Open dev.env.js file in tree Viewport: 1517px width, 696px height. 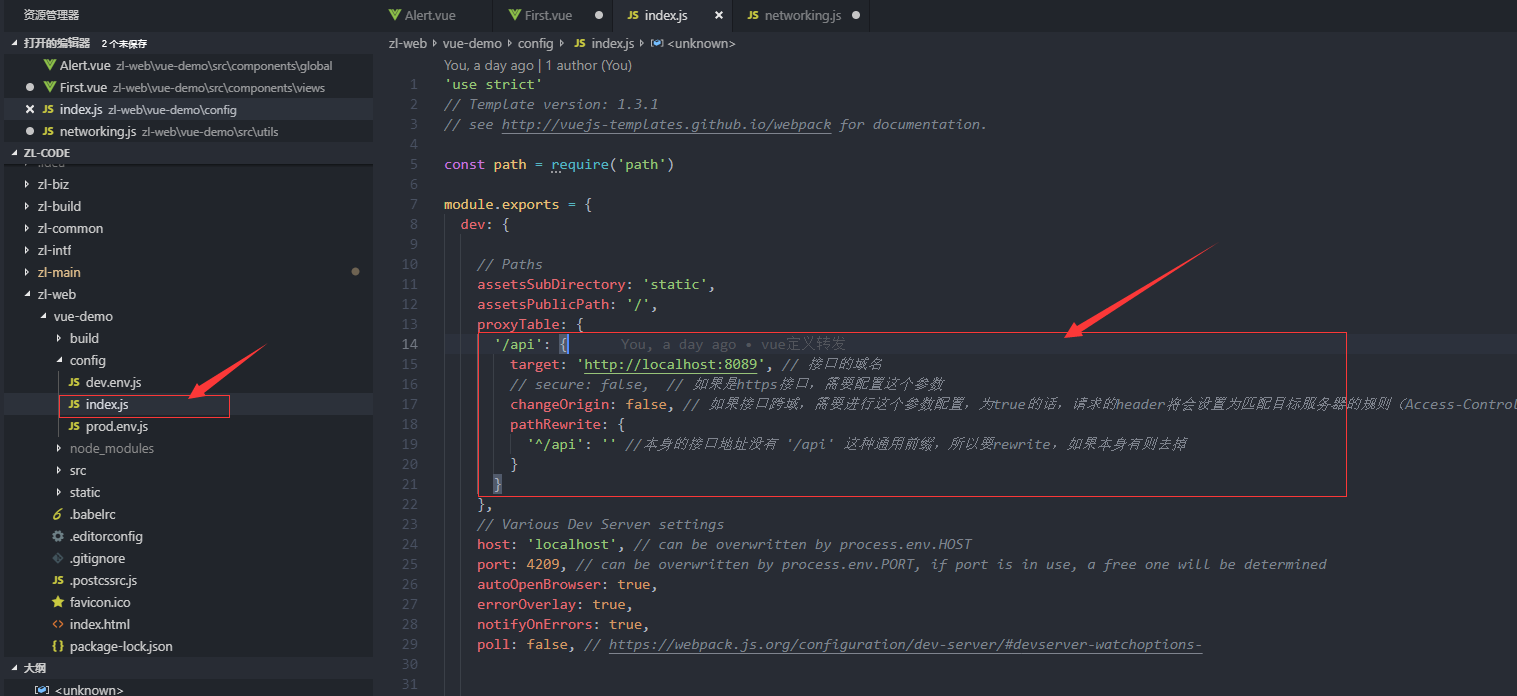pyautogui.click(x=113, y=382)
